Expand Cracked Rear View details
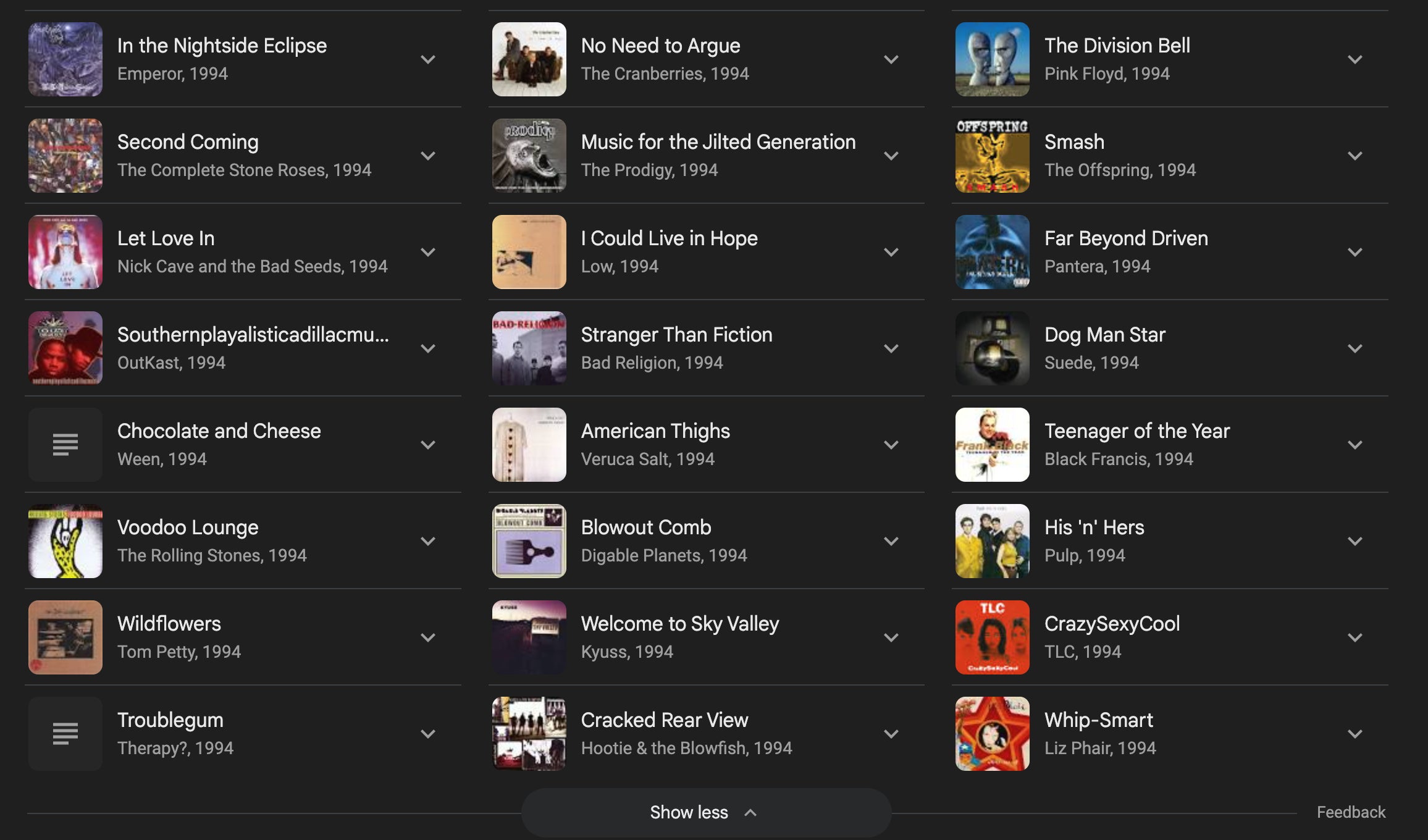 tap(891, 734)
